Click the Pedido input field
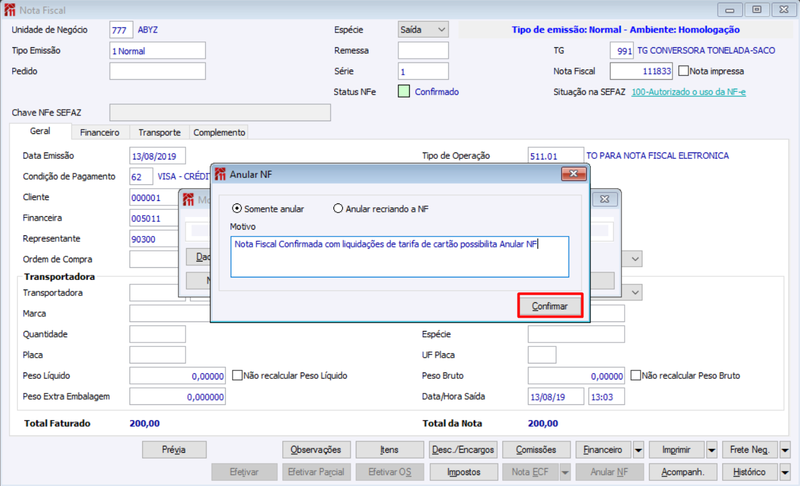The width and height of the screenshot is (800, 486). tap(157, 71)
